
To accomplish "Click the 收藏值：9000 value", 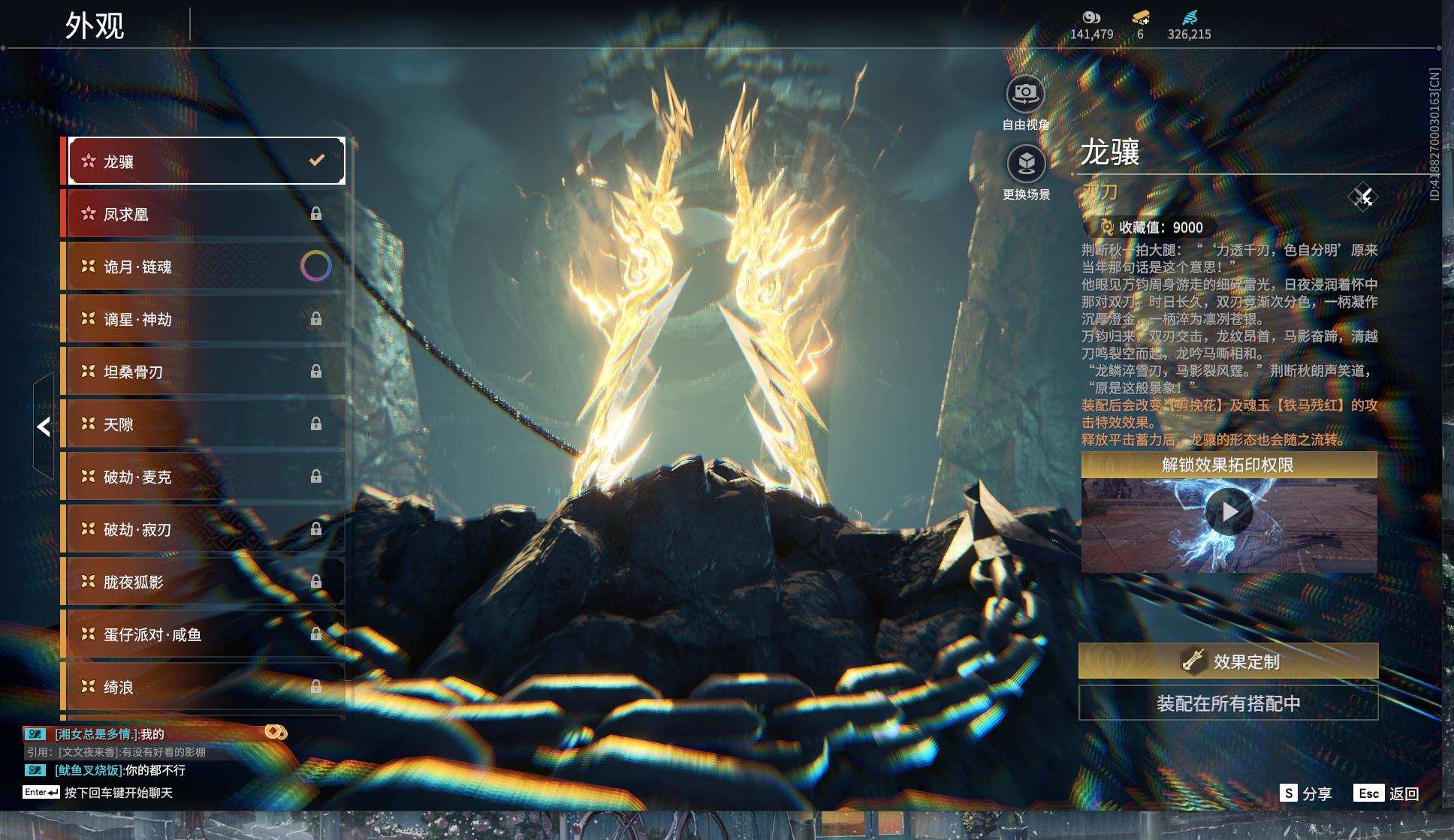I will pyautogui.click(x=1161, y=227).
